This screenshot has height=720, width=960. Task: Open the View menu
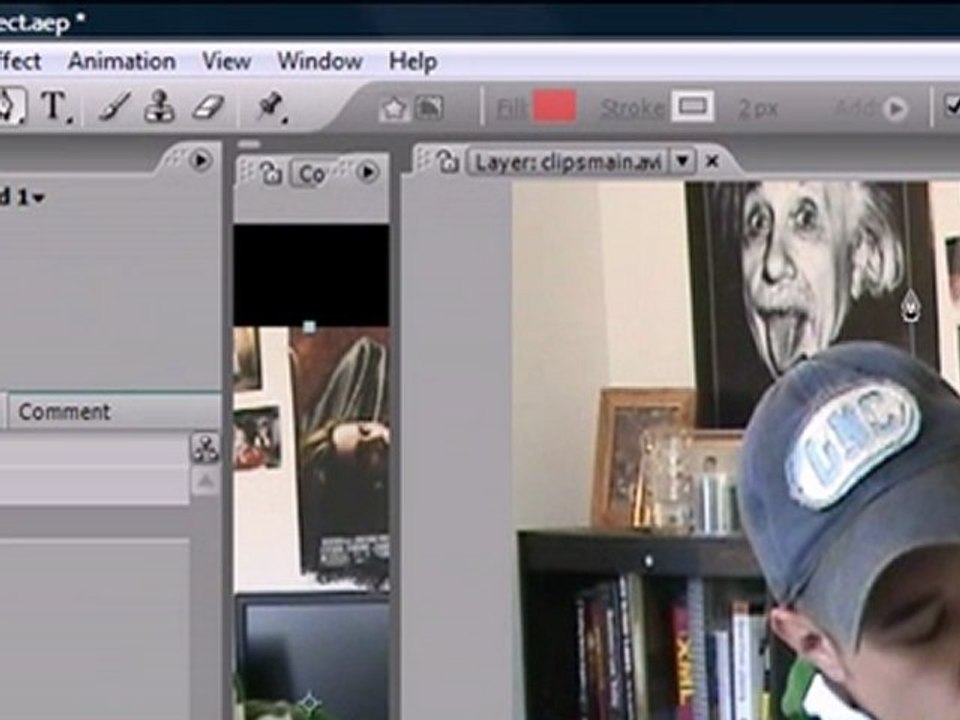[227, 61]
